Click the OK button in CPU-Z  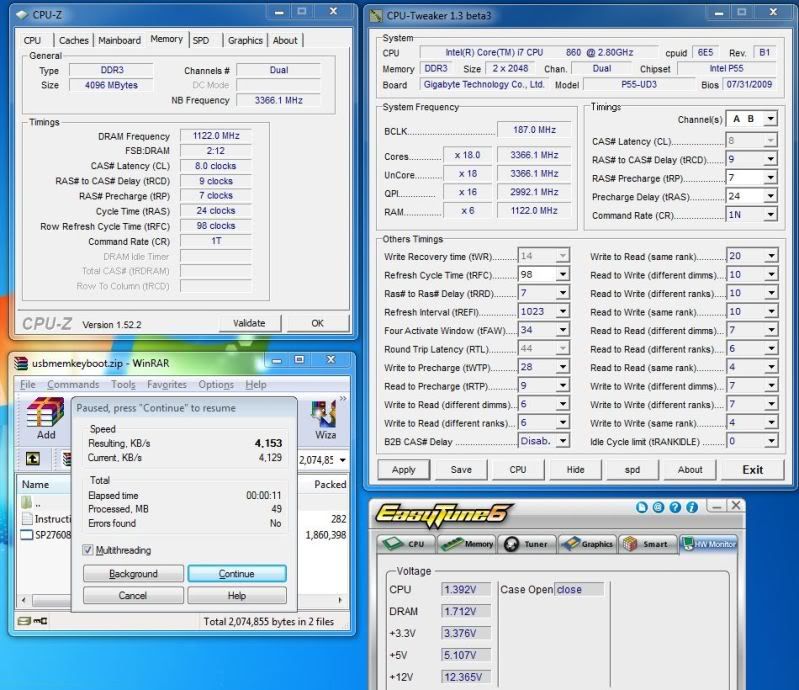[x=317, y=323]
